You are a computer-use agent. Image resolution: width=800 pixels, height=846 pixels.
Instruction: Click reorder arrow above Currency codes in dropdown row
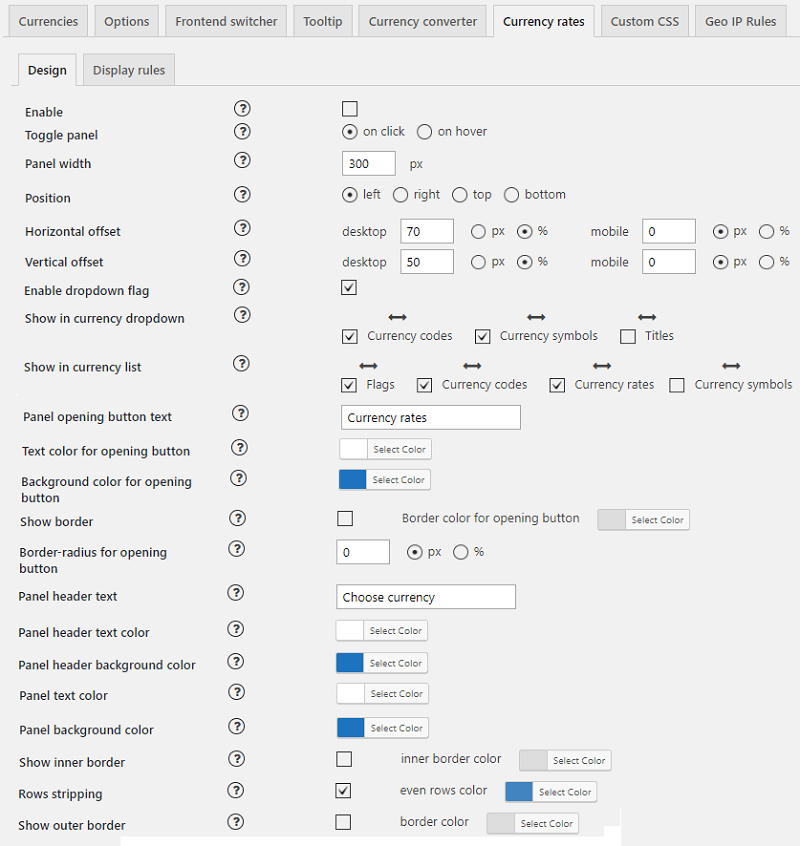pyautogui.click(x=398, y=317)
